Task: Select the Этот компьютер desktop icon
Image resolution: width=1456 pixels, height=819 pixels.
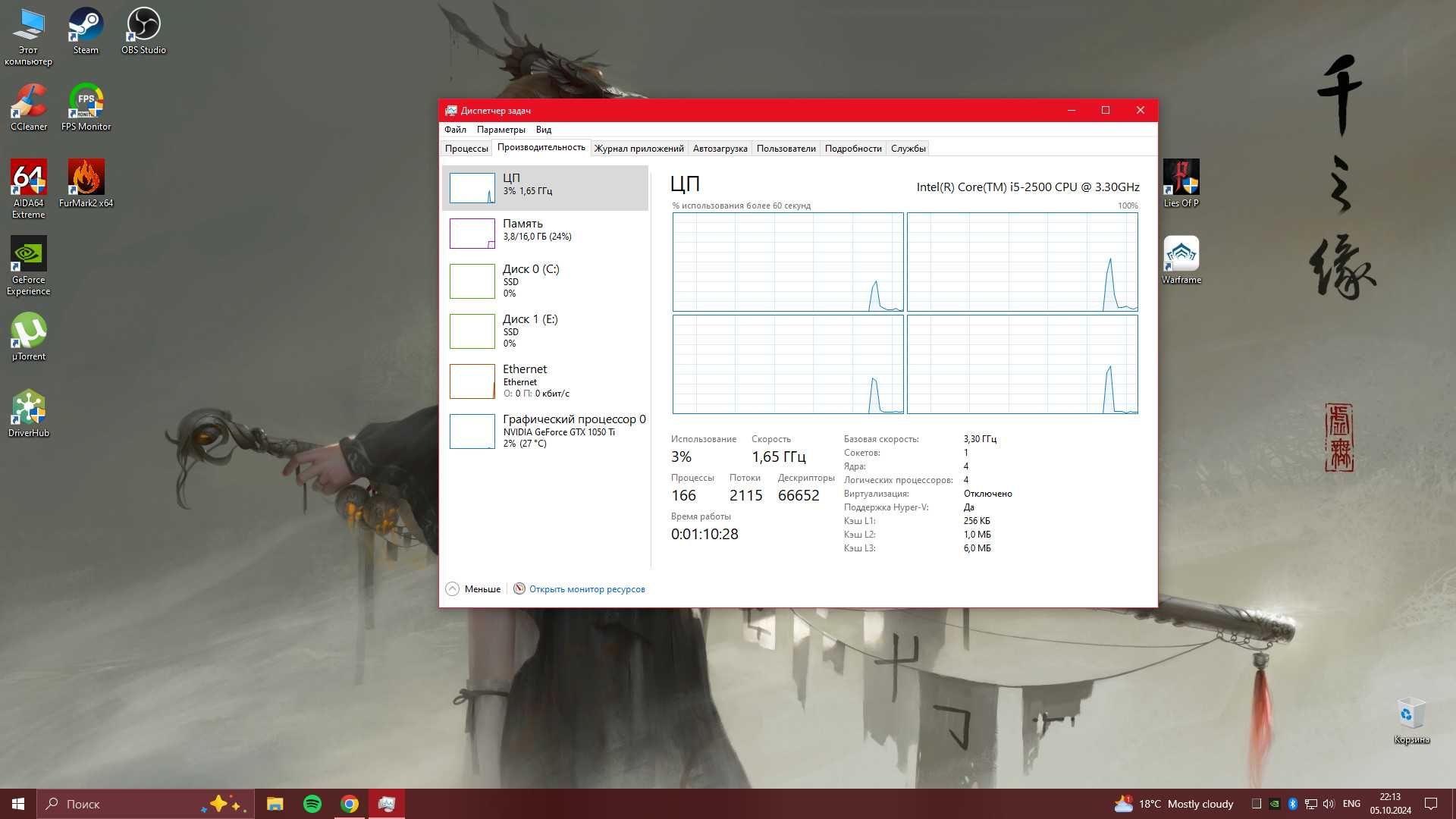Action: coord(28,36)
